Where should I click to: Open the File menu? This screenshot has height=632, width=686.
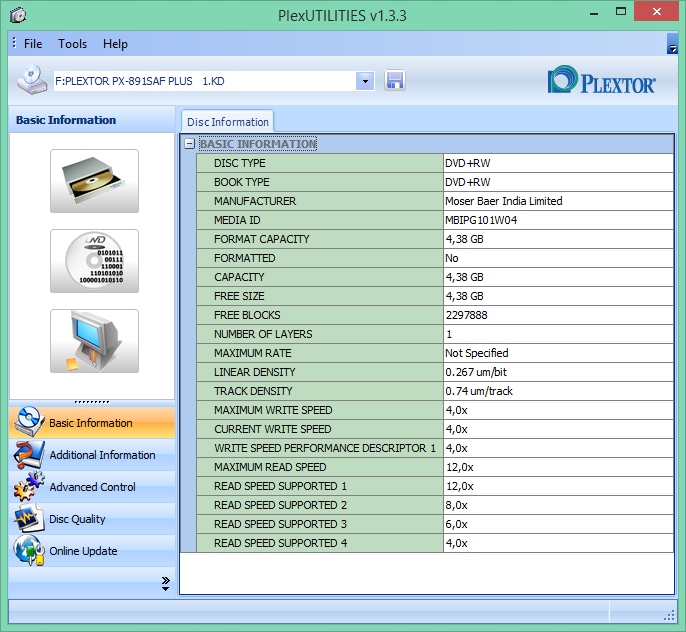click(33, 44)
